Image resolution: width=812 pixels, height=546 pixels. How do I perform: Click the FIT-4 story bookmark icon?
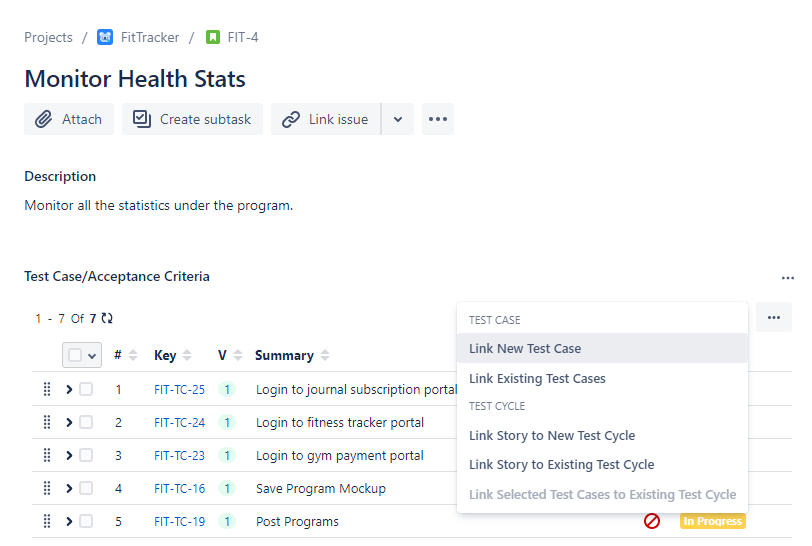(x=213, y=38)
